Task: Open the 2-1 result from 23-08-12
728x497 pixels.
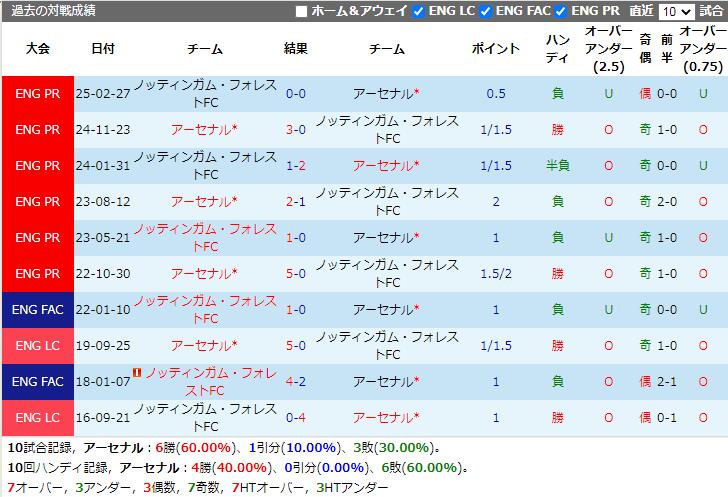Action: (x=296, y=202)
